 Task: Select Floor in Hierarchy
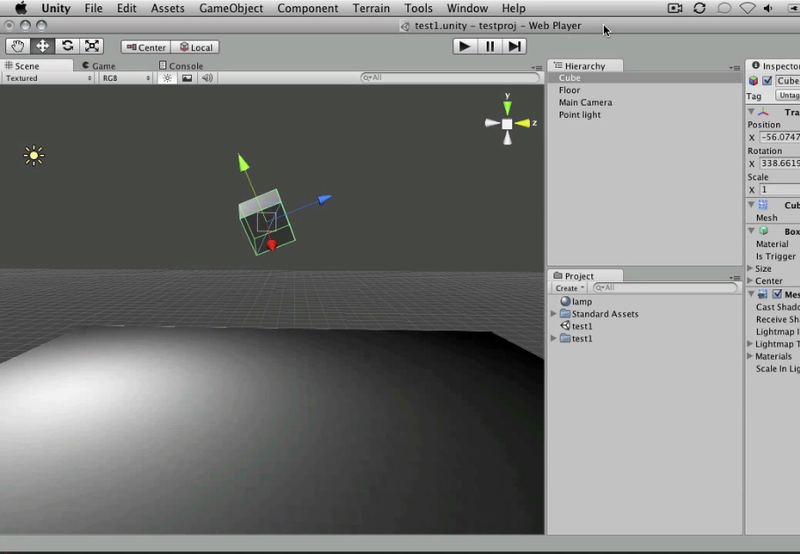pos(645,90)
